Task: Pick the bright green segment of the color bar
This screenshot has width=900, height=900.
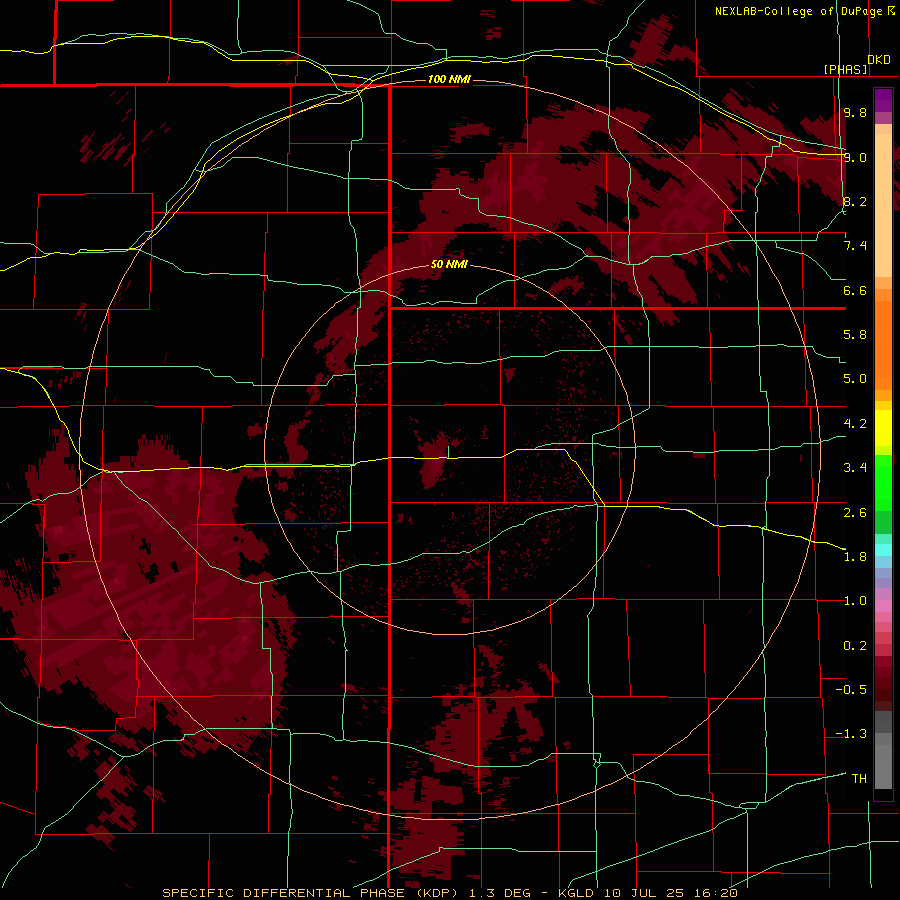Action: (883, 482)
